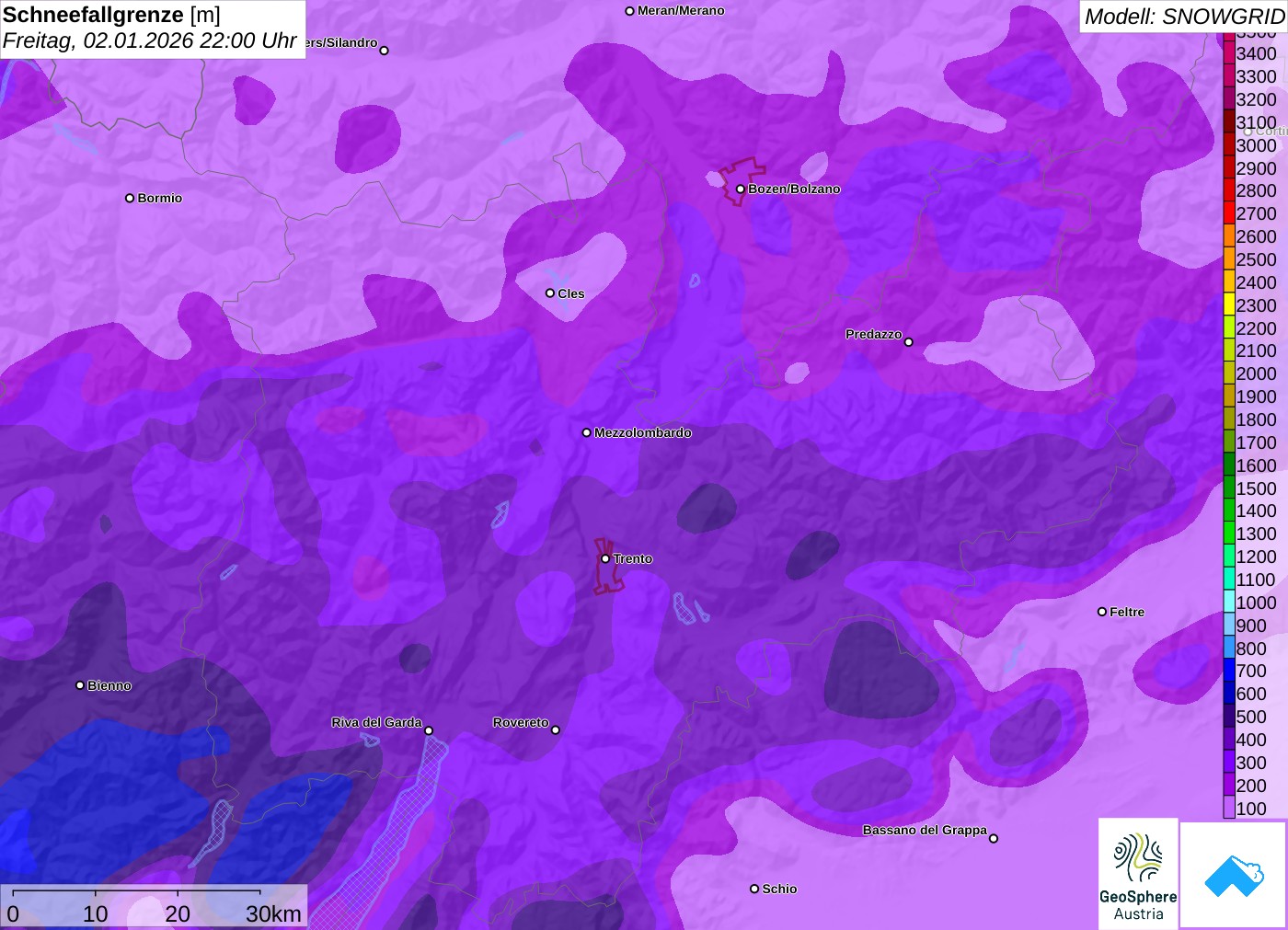This screenshot has width=1288, height=930.
Task: Click the 10 scale bar label
Action: tap(95, 913)
